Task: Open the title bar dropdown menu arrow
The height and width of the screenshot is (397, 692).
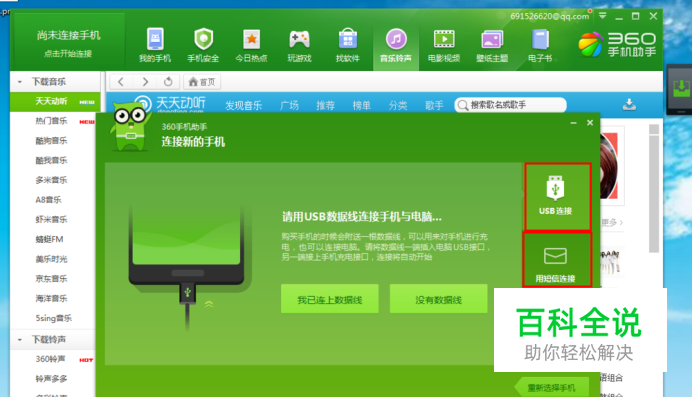Action: click(x=602, y=16)
